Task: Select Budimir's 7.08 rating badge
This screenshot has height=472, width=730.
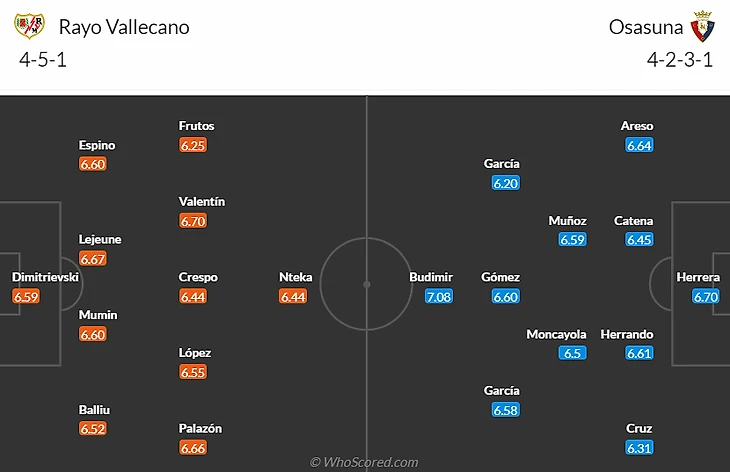Action: [438, 297]
